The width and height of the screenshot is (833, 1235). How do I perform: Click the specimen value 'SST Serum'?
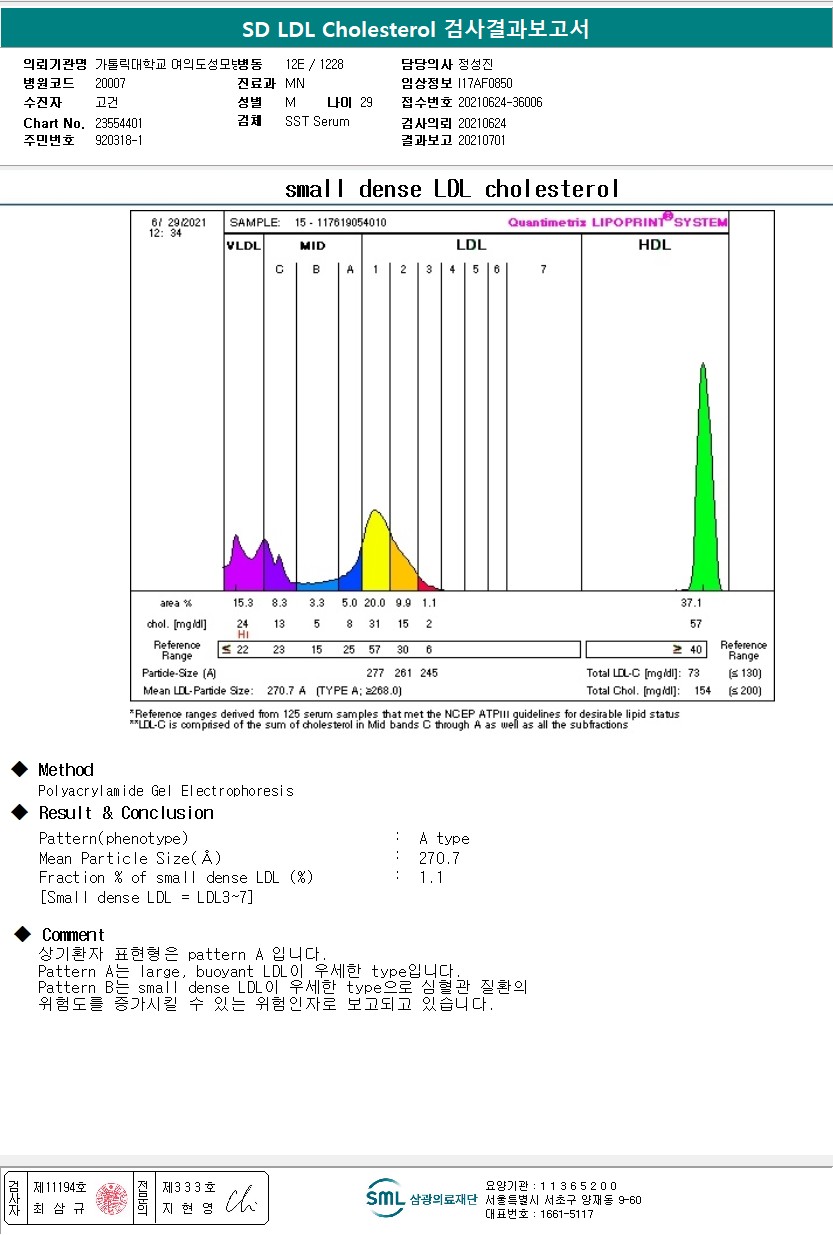[317, 121]
